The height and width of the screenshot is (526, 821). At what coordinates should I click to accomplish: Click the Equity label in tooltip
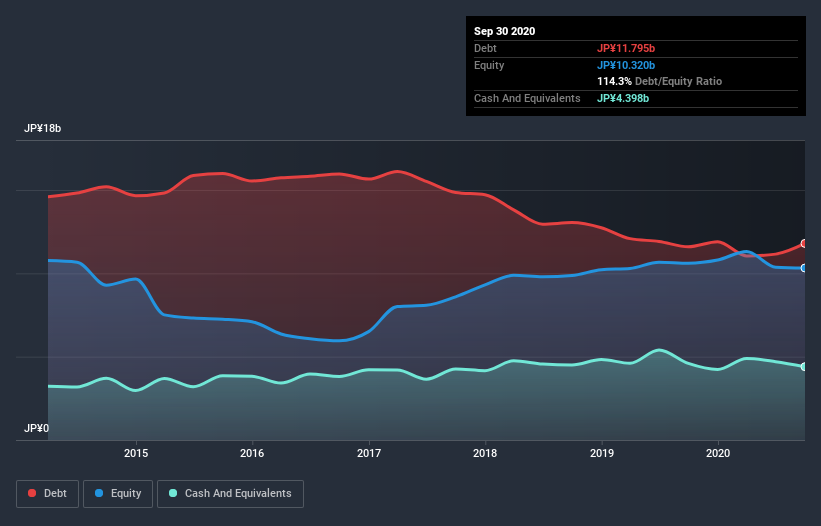pyautogui.click(x=489, y=65)
